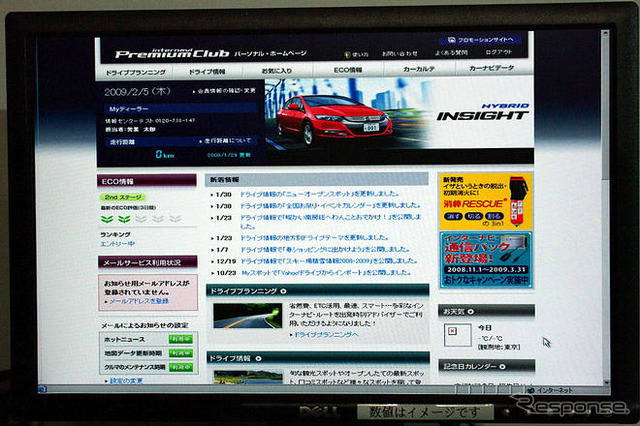Open the エントリー中 ranking link

(x=118, y=244)
